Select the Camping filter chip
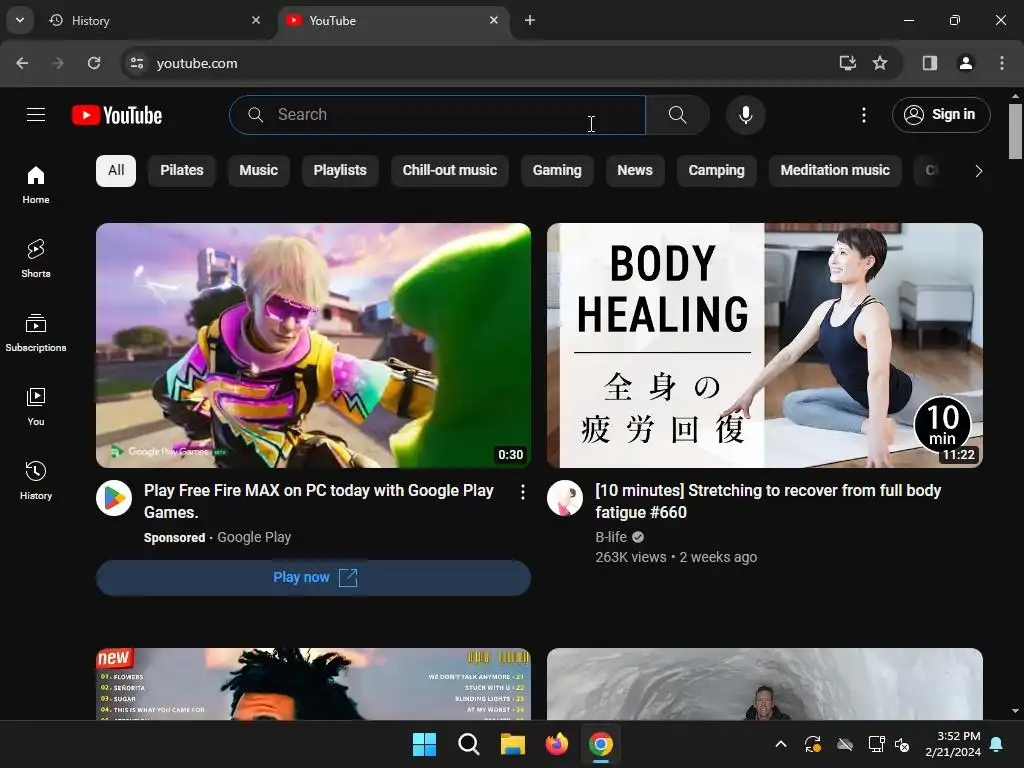 coord(716,171)
